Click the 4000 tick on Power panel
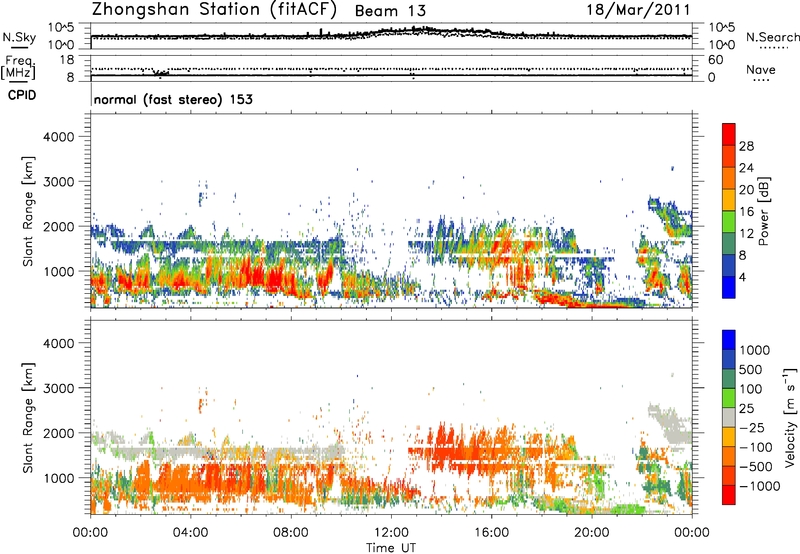Screen dimensions: 800x554 click(58, 137)
